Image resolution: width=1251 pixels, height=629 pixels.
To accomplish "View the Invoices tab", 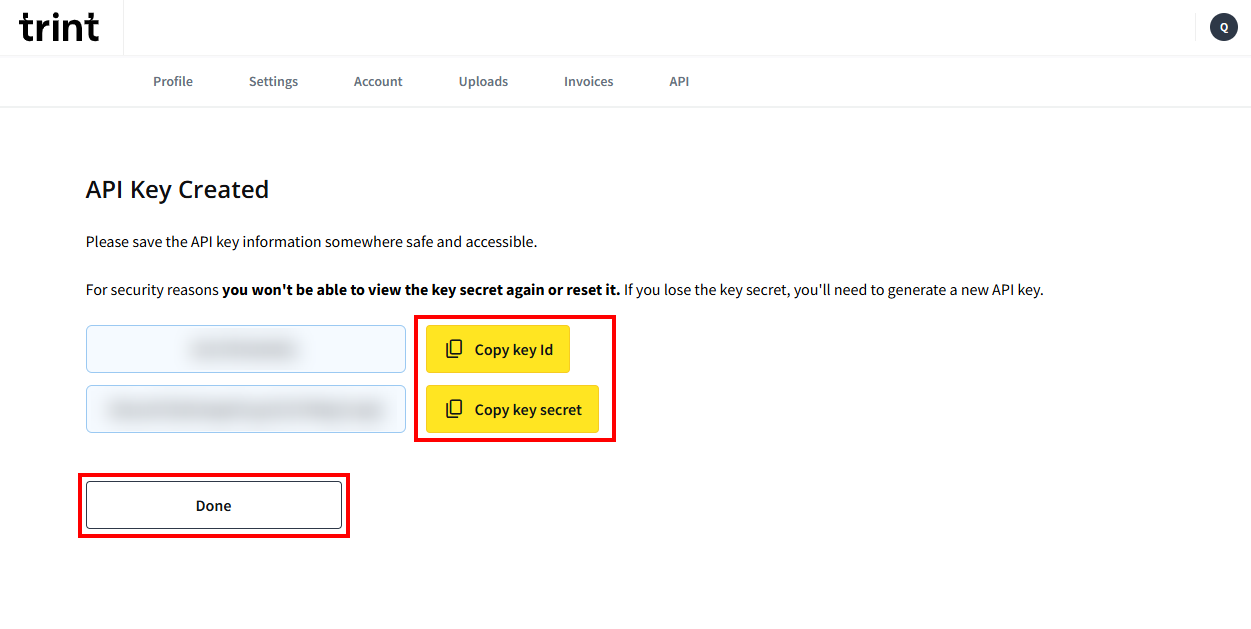I will pos(588,81).
